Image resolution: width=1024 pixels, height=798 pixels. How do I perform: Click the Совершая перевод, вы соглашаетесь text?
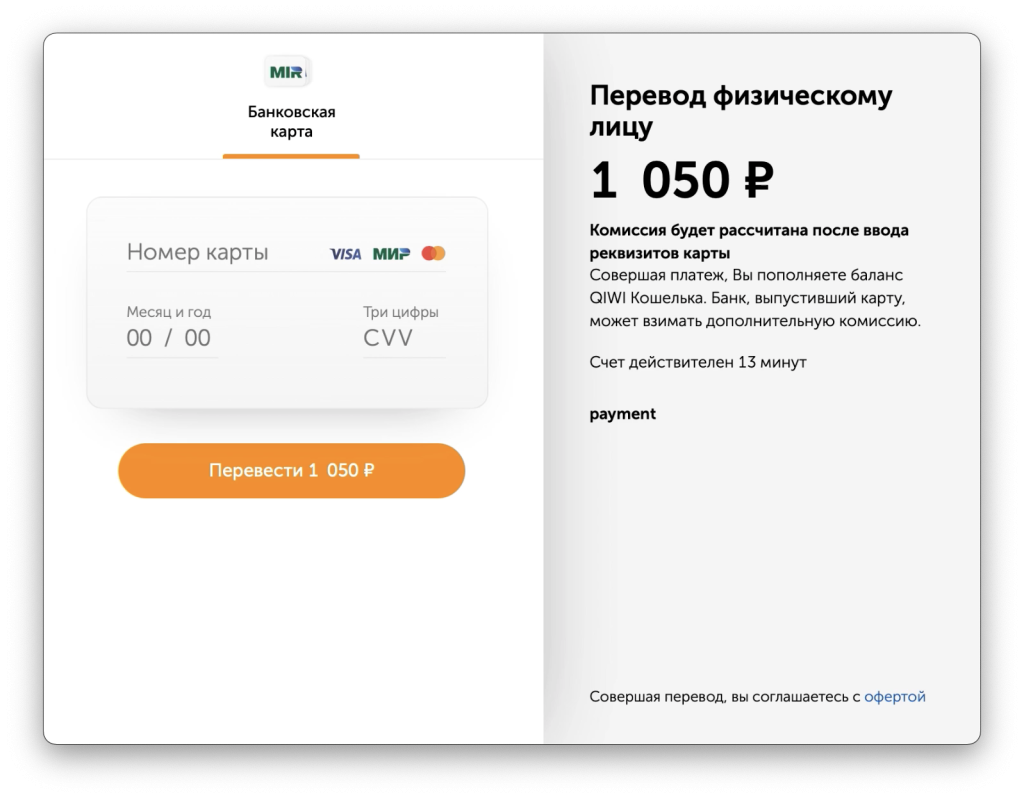724,697
